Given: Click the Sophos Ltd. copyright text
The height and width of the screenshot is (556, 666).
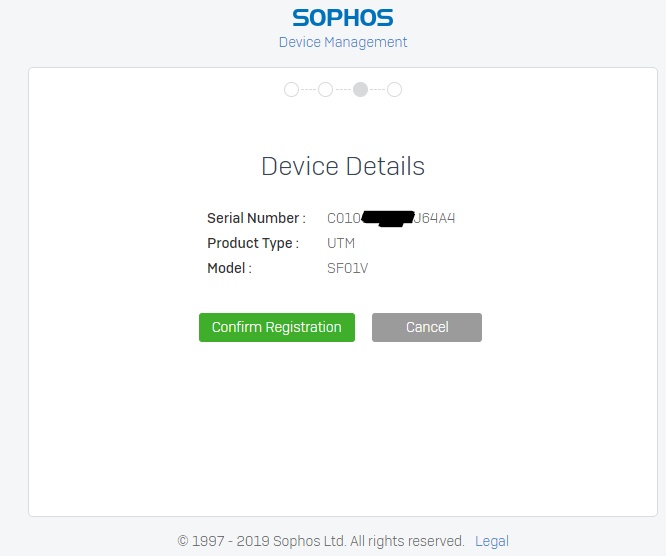Looking at the screenshot, I should tap(320, 541).
